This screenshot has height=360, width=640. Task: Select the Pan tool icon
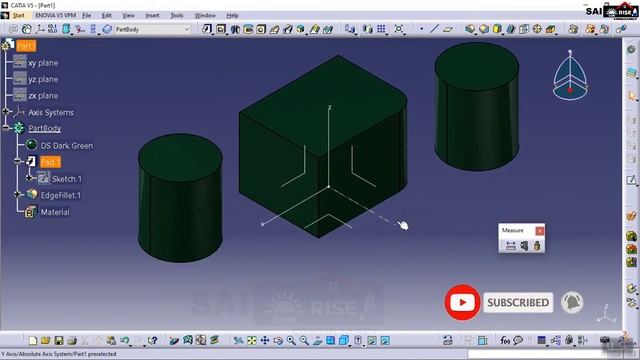pyautogui.click(x=265, y=340)
